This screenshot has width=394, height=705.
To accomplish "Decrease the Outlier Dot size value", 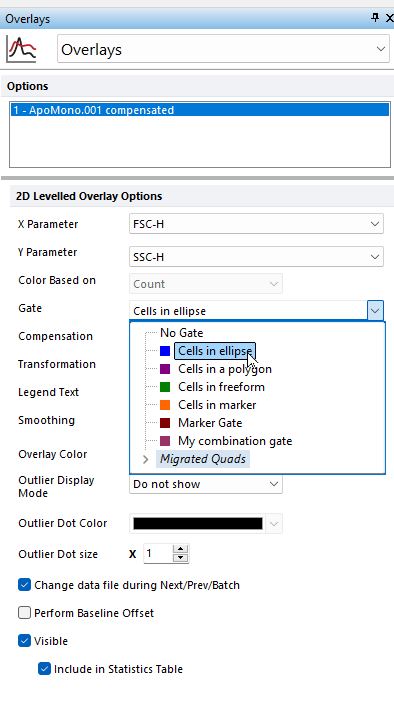I will point(180,558).
